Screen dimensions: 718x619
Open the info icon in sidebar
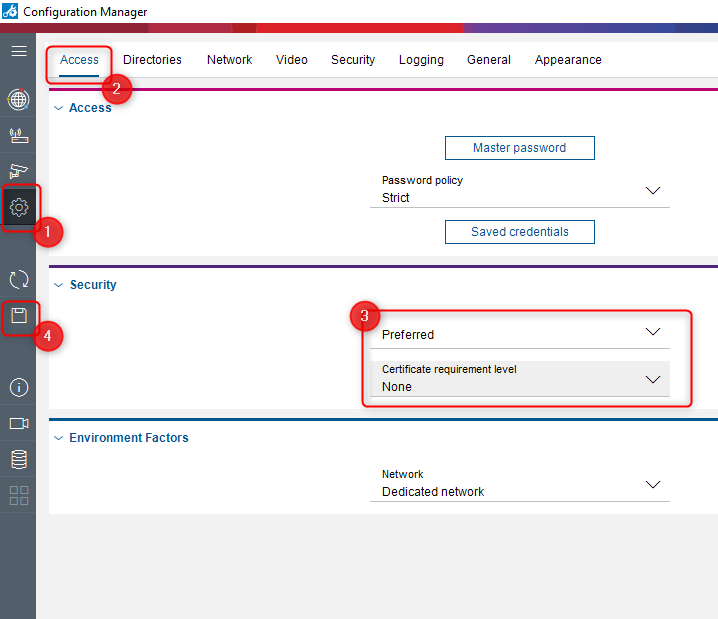pyautogui.click(x=18, y=387)
